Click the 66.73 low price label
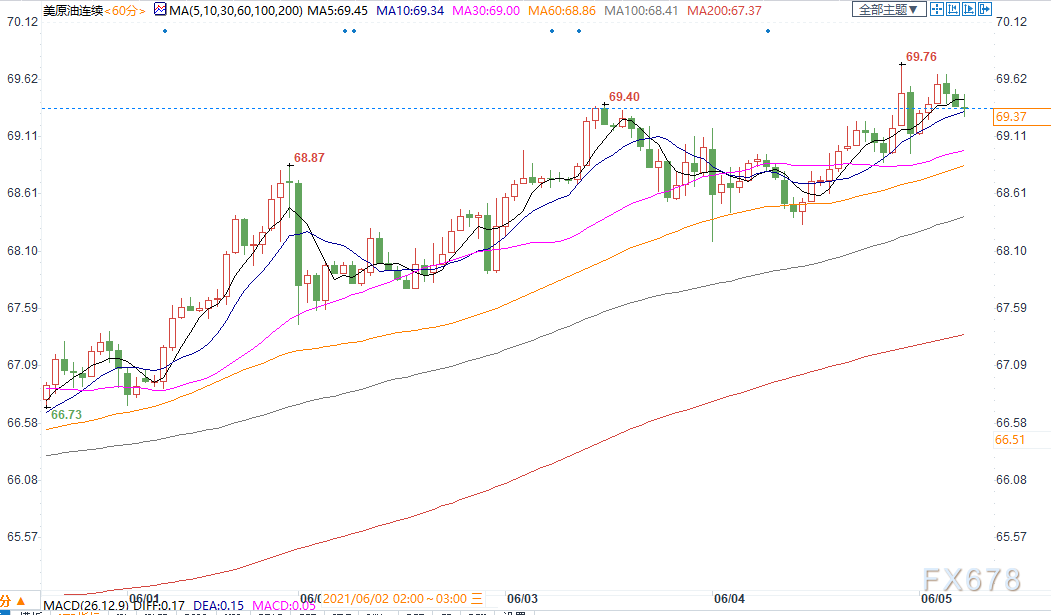Image resolution: width=1051 pixels, height=615 pixels. [66, 415]
